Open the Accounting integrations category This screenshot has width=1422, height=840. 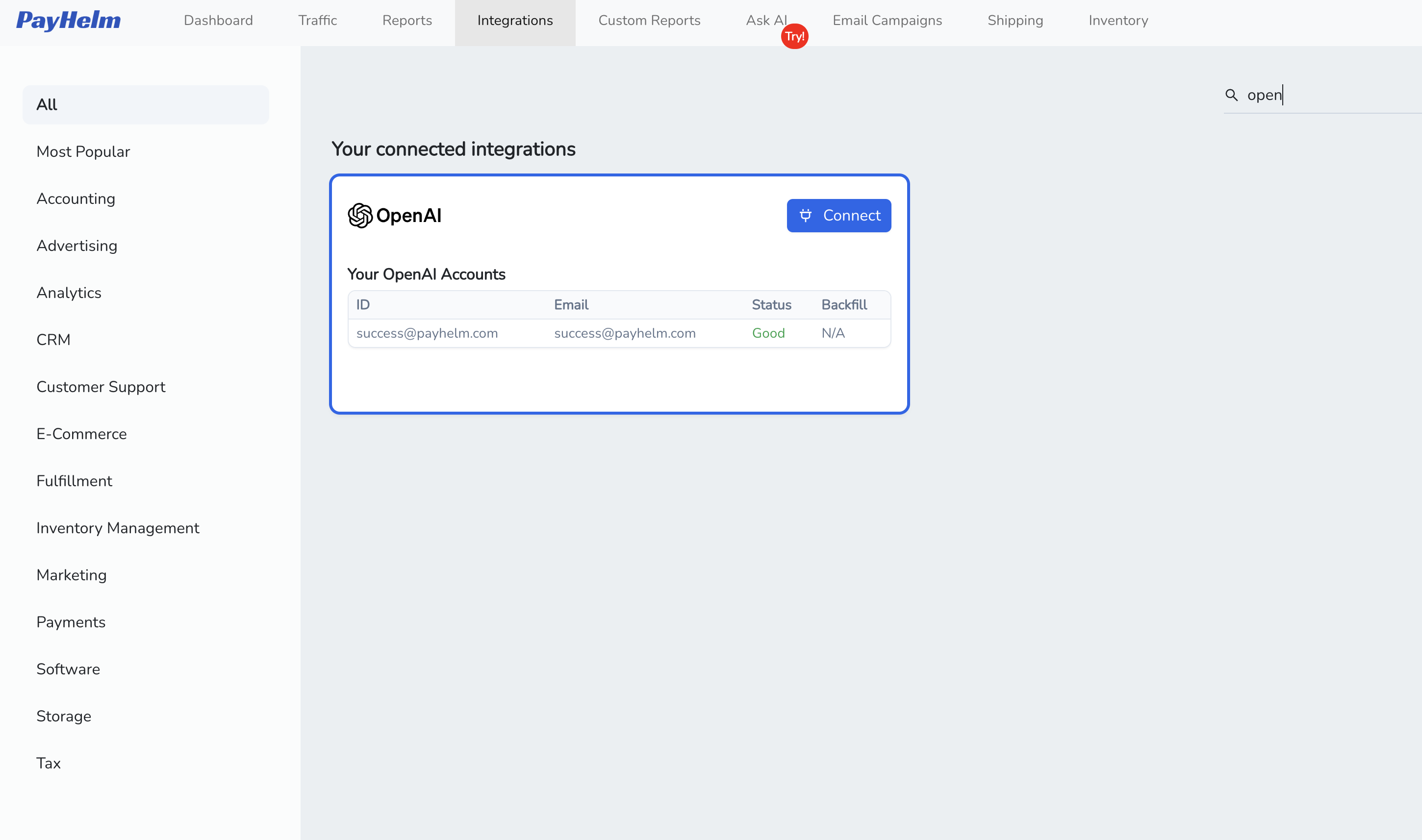click(x=76, y=198)
